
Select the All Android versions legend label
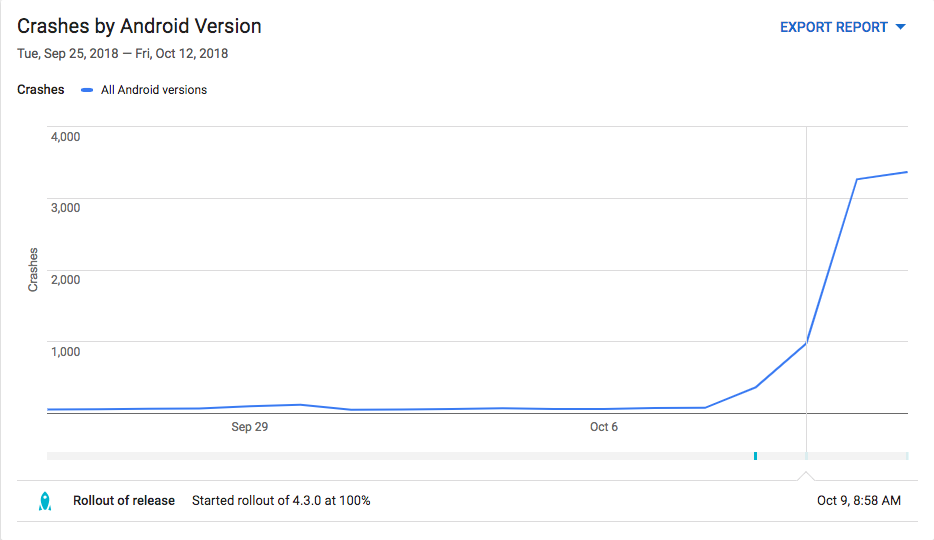[154, 90]
